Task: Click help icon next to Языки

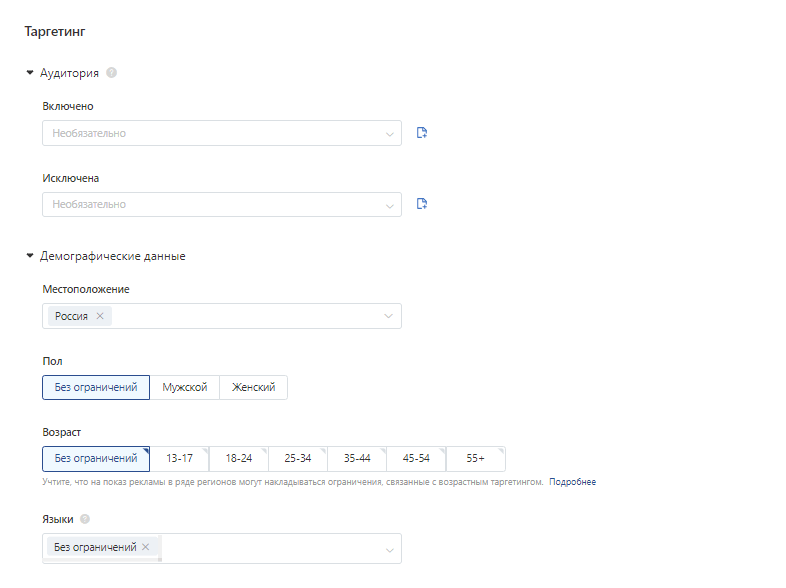Action: click(85, 519)
